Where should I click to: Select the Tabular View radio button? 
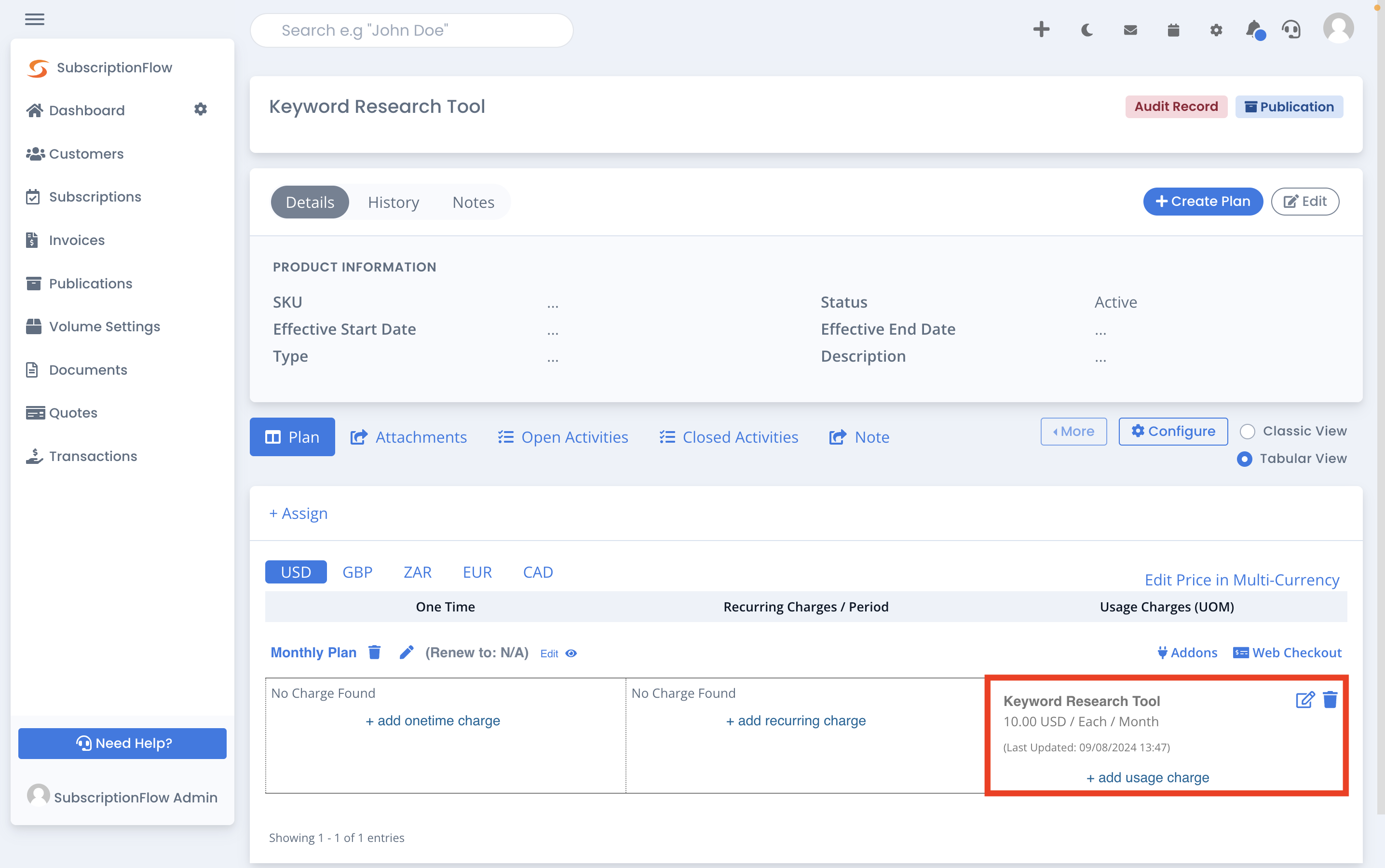[1244, 459]
